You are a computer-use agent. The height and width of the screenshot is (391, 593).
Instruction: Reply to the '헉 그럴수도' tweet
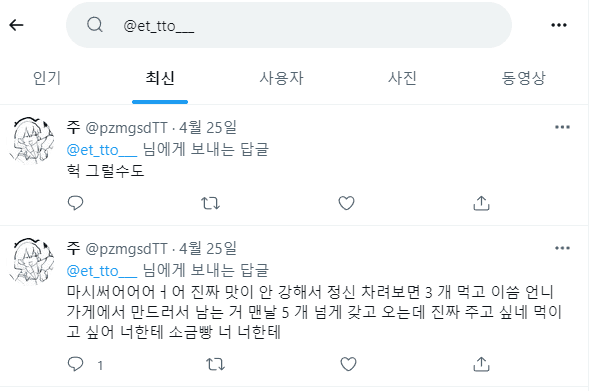(x=75, y=203)
